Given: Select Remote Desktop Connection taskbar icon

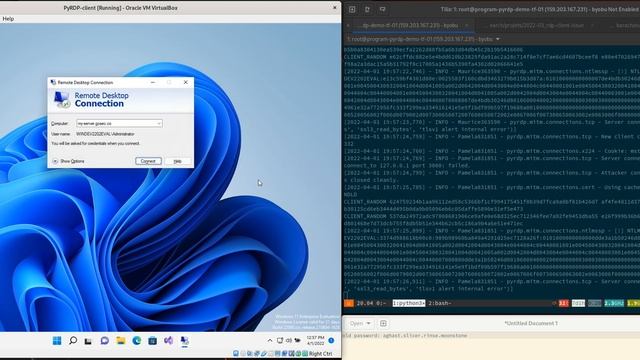Looking at the screenshot, I should click(x=184, y=340).
